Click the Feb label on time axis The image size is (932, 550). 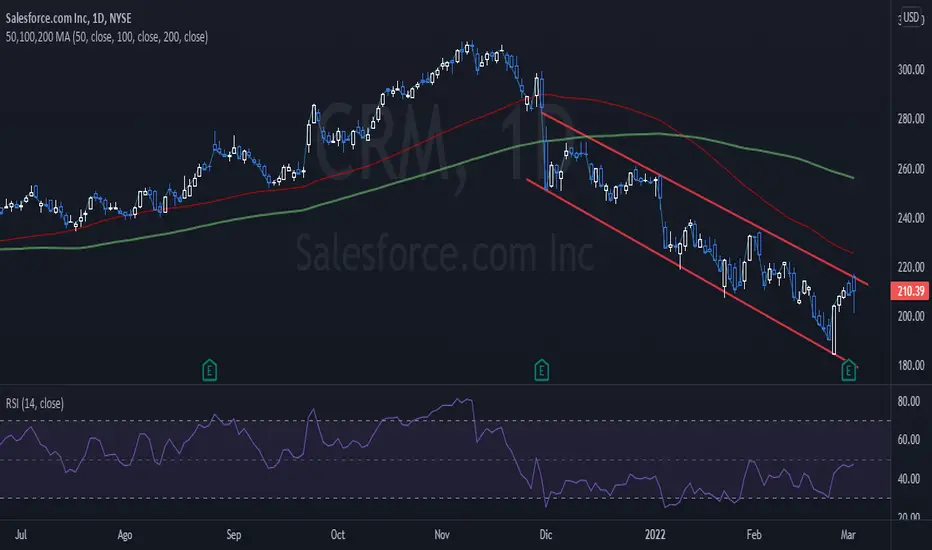click(x=754, y=535)
